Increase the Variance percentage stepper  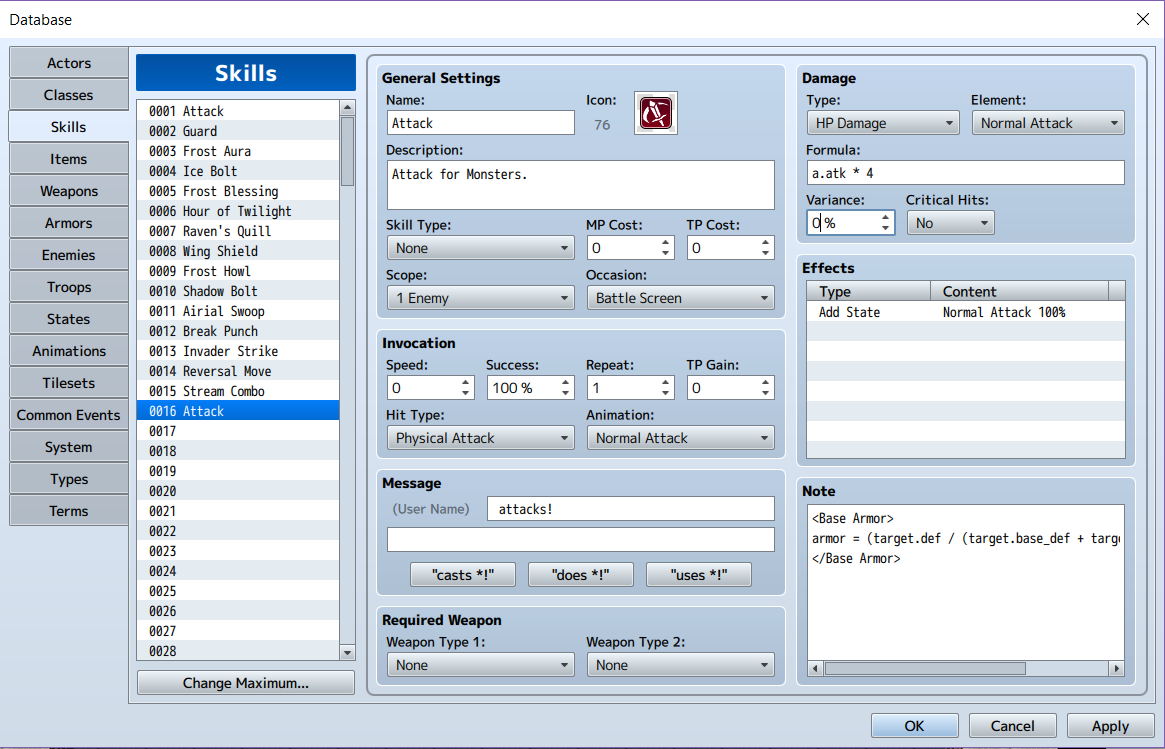click(x=886, y=217)
